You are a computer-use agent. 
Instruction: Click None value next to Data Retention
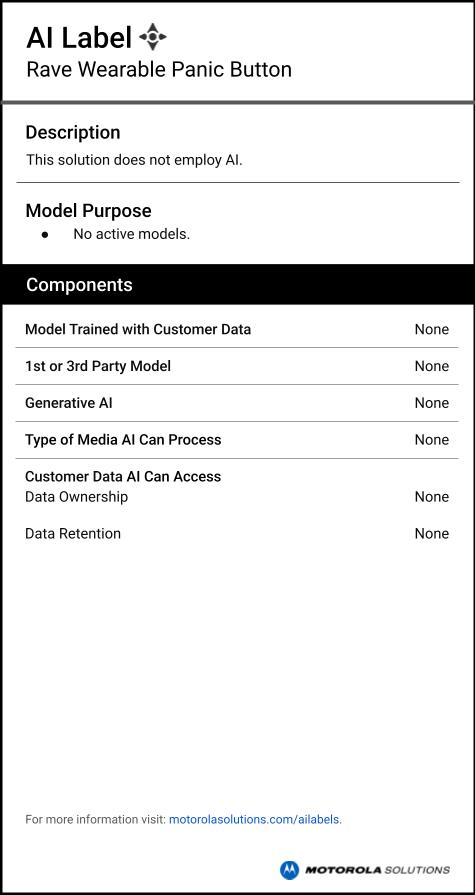coord(432,534)
